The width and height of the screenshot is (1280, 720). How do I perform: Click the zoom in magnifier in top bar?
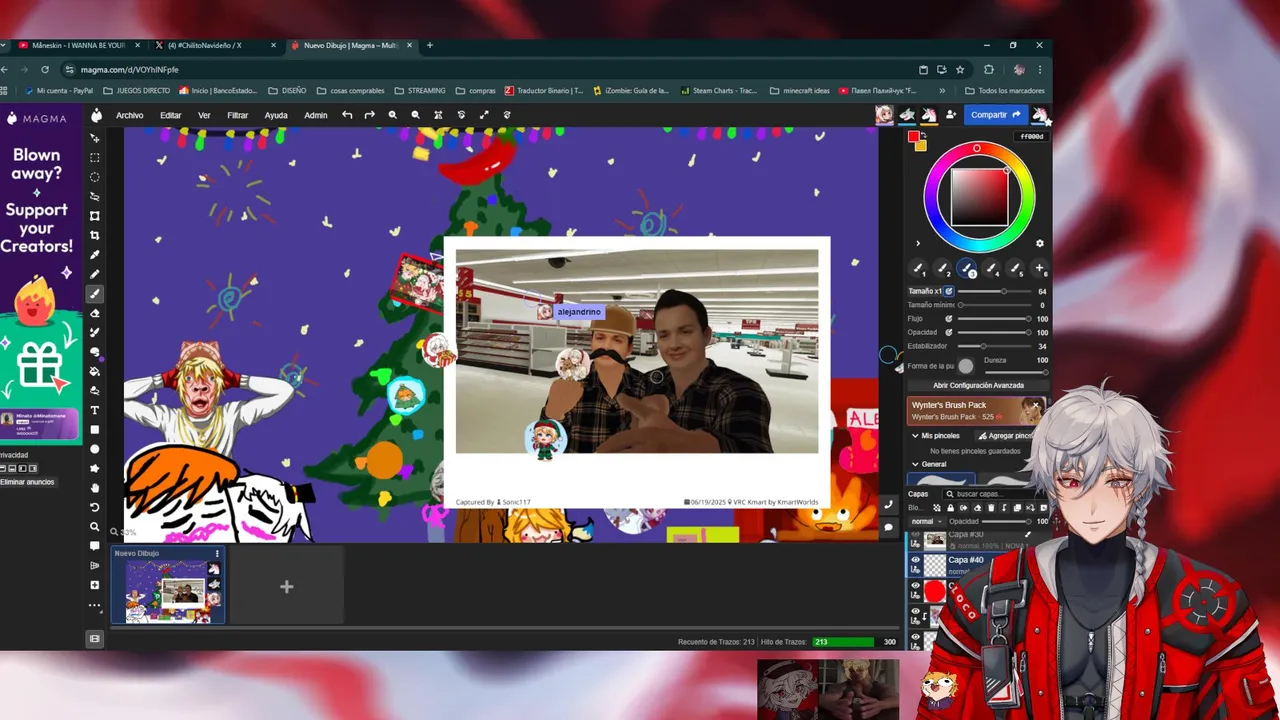[x=393, y=115]
